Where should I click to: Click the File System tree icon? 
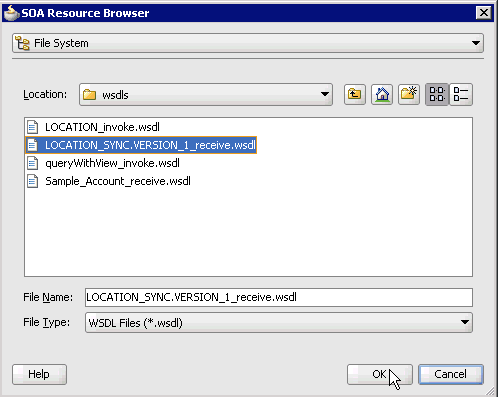point(23,43)
